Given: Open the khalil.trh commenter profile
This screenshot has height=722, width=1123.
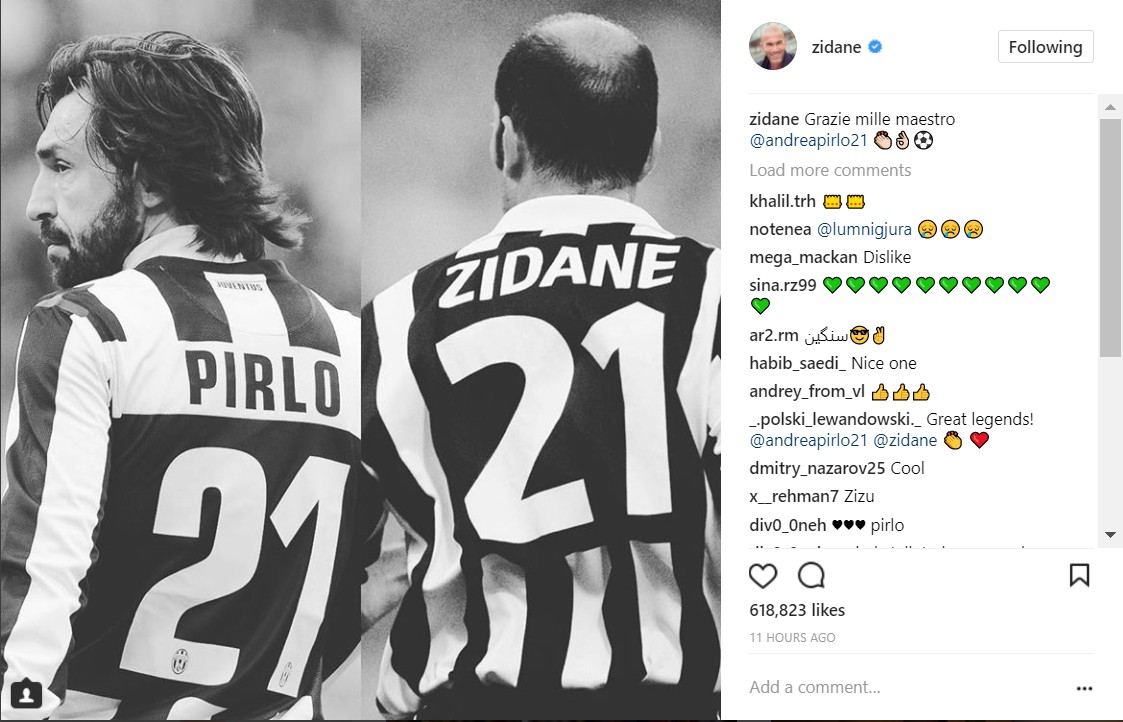Looking at the screenshot, I should [x=782, y=201].
